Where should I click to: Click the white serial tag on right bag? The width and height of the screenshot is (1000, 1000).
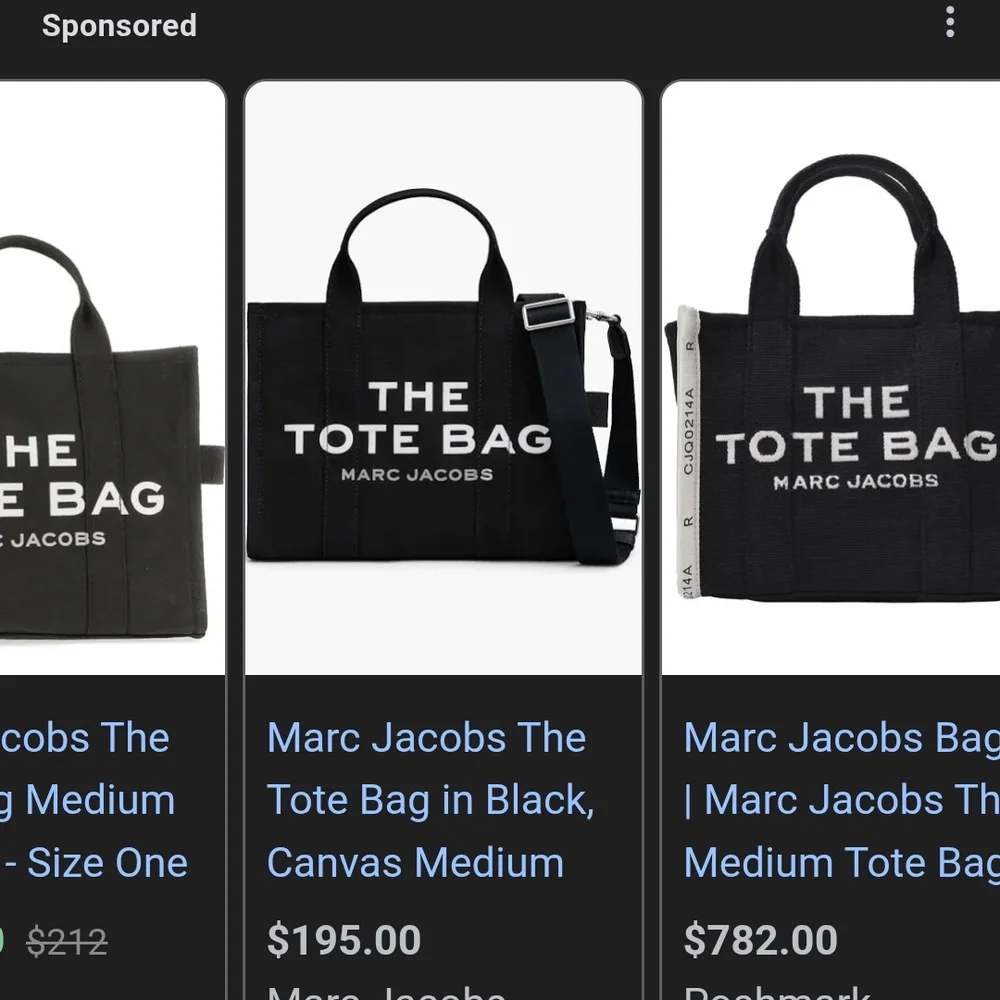click(x=688, y=452)
